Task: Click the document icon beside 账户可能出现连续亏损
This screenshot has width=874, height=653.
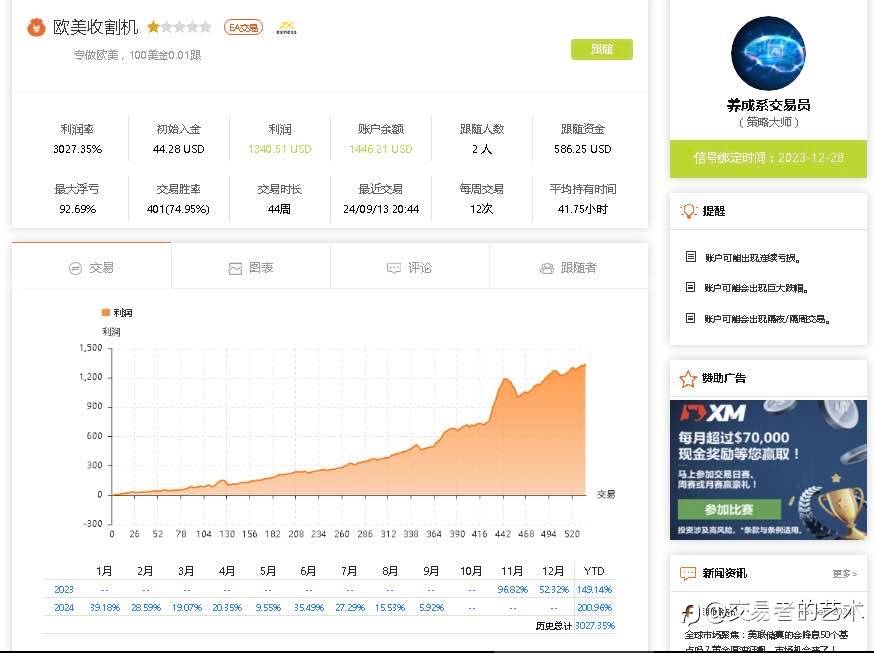Action: 691,257
